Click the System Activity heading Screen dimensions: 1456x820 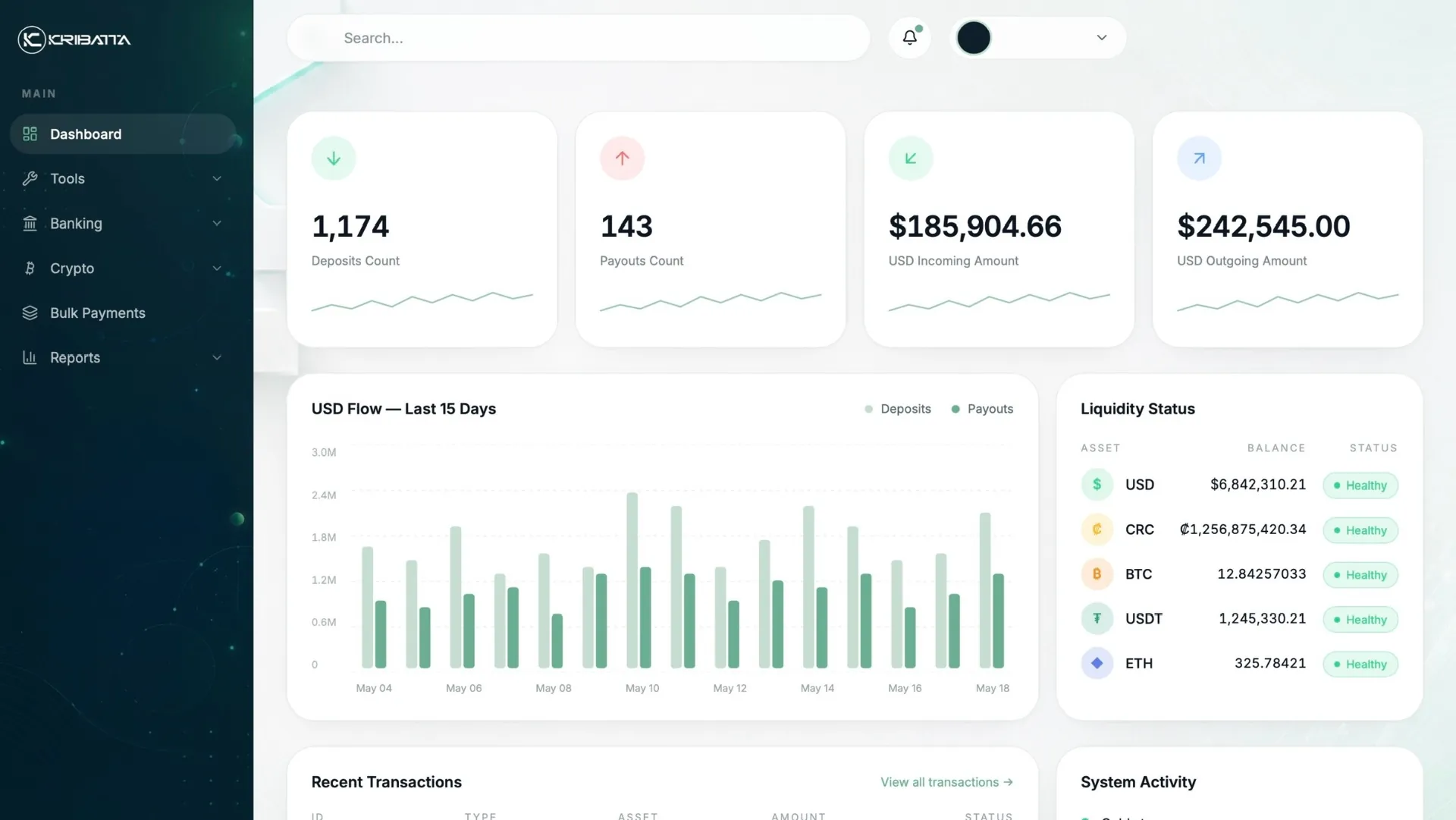click(x=1138, y=782)
